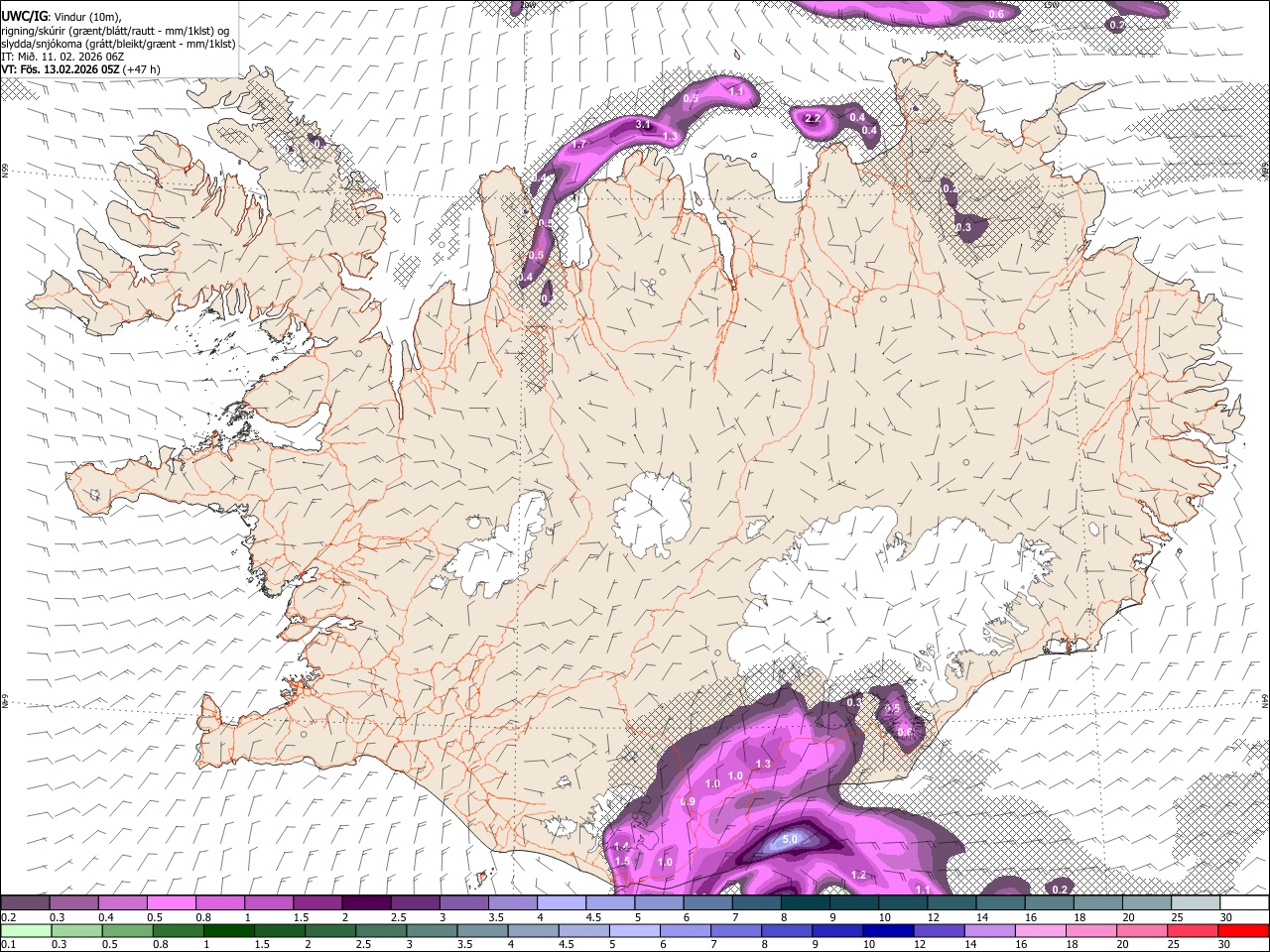This screenshot has height=952, width=1270.
Task: Pick the 0.2 grey-purple swatch in the upper legend row
Action: (25, 902)
